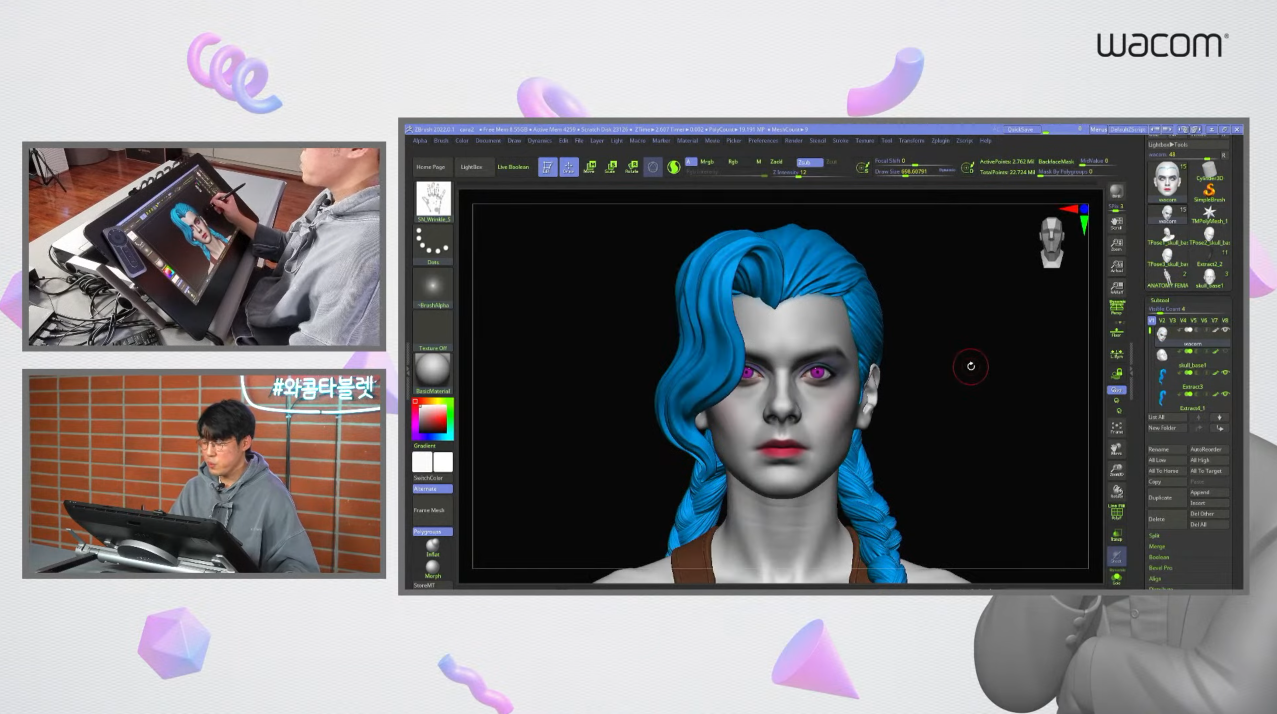Click the Zoom3D view icon
The image size is (1277, 714).
click(x=1117, y=471)
